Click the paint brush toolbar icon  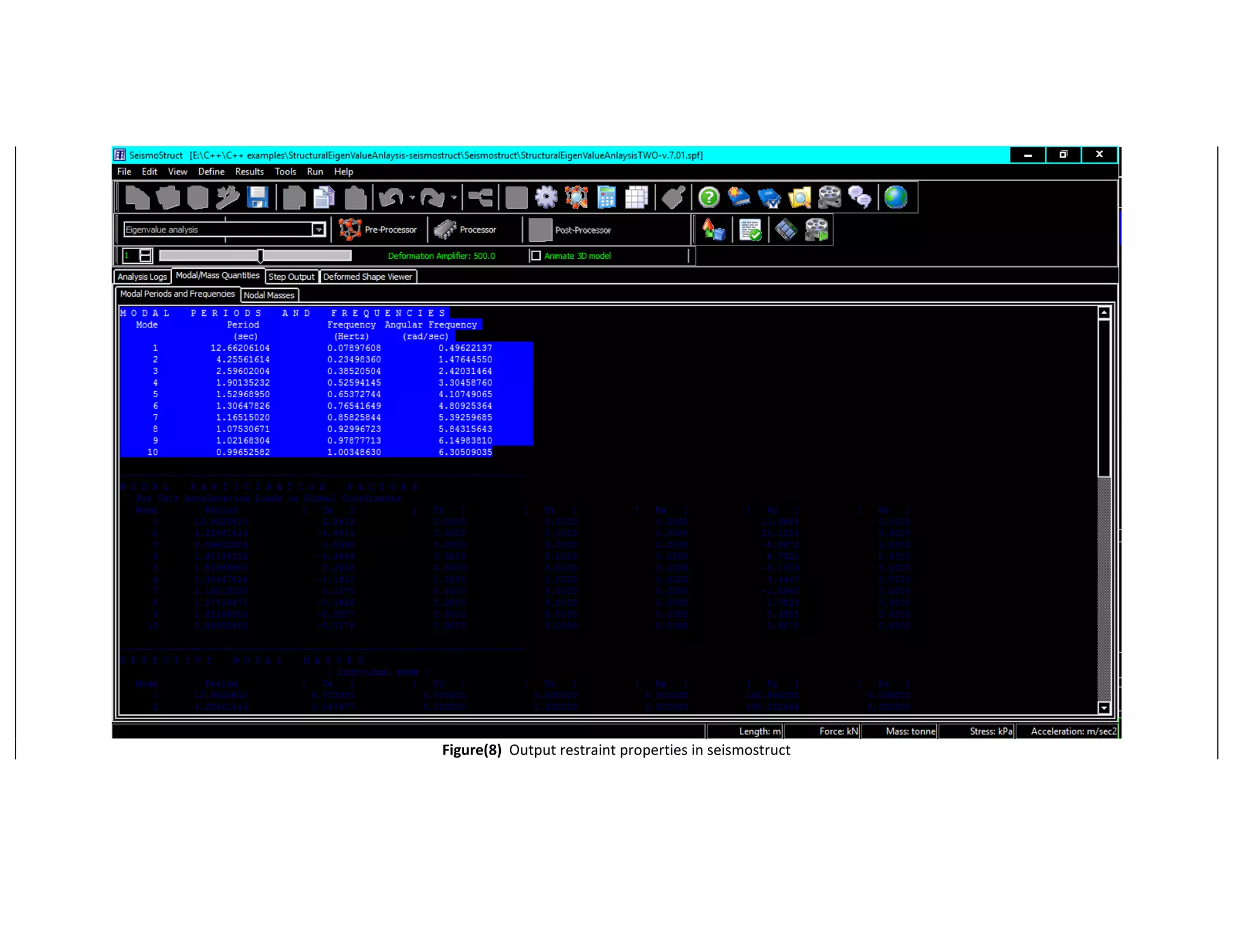click(673, 197)
